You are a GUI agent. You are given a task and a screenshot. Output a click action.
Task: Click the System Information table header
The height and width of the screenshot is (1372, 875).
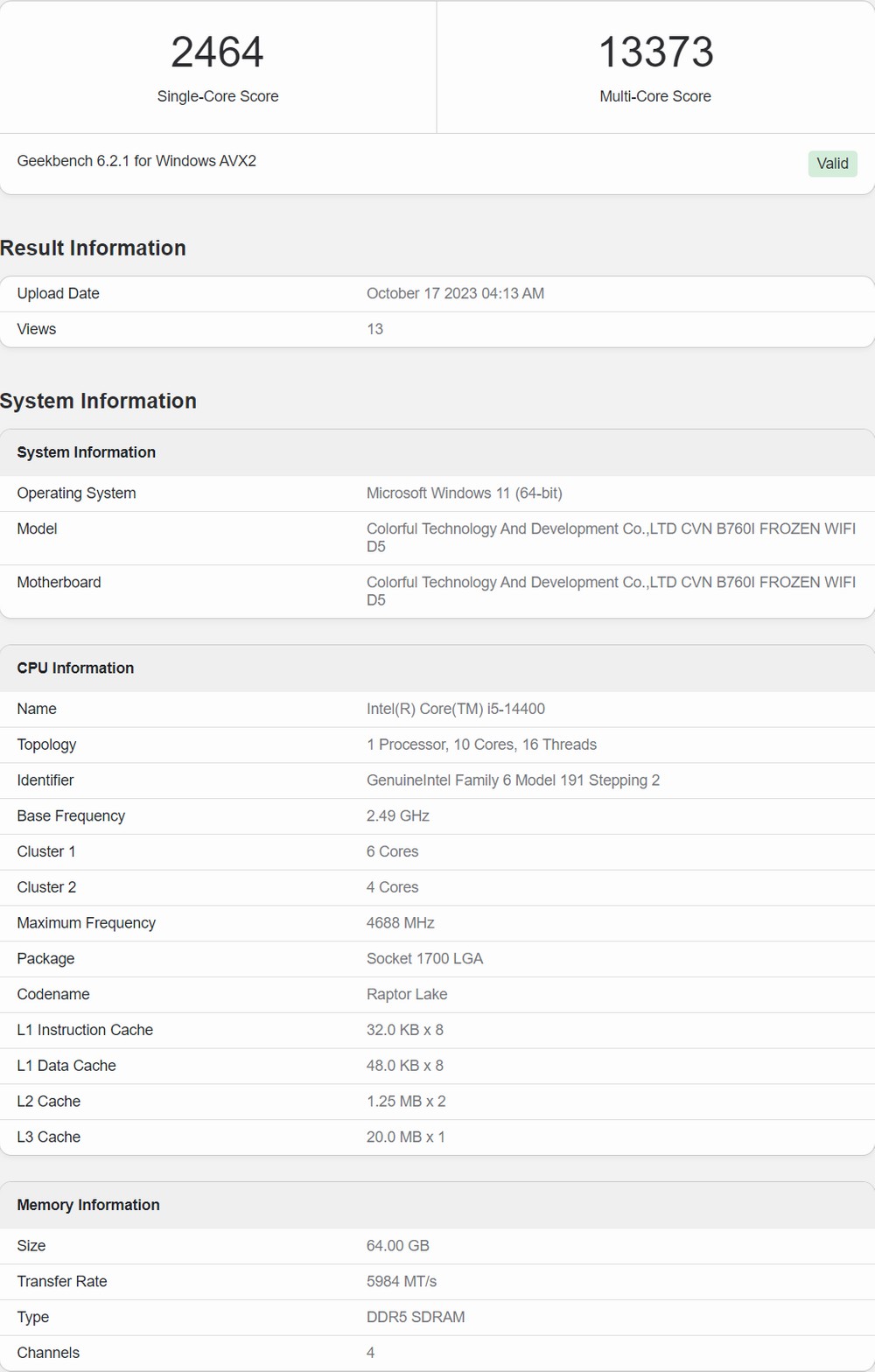(x=86, y=452)
